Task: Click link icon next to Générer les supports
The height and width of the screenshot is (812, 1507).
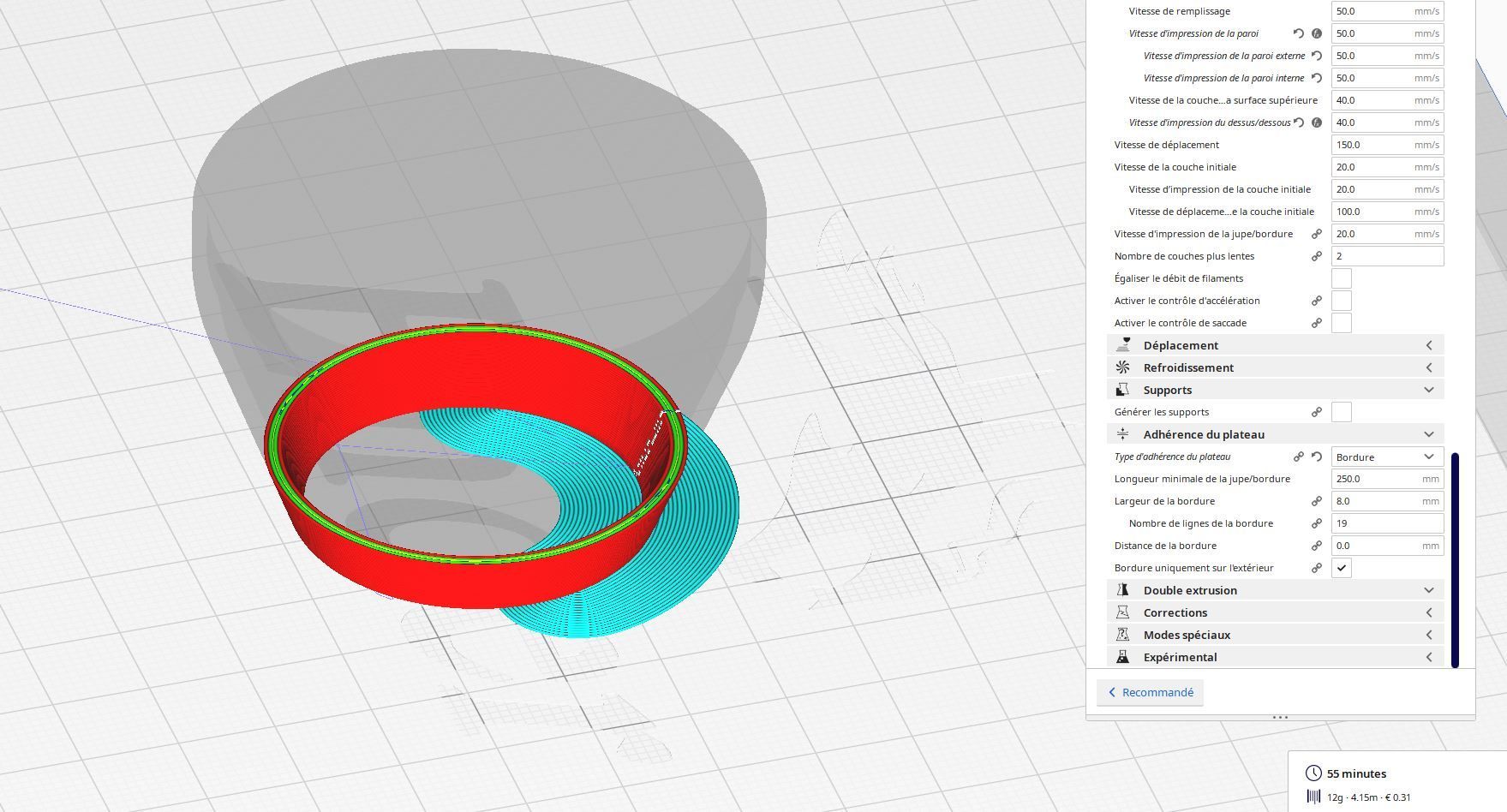Action: 1317,412
